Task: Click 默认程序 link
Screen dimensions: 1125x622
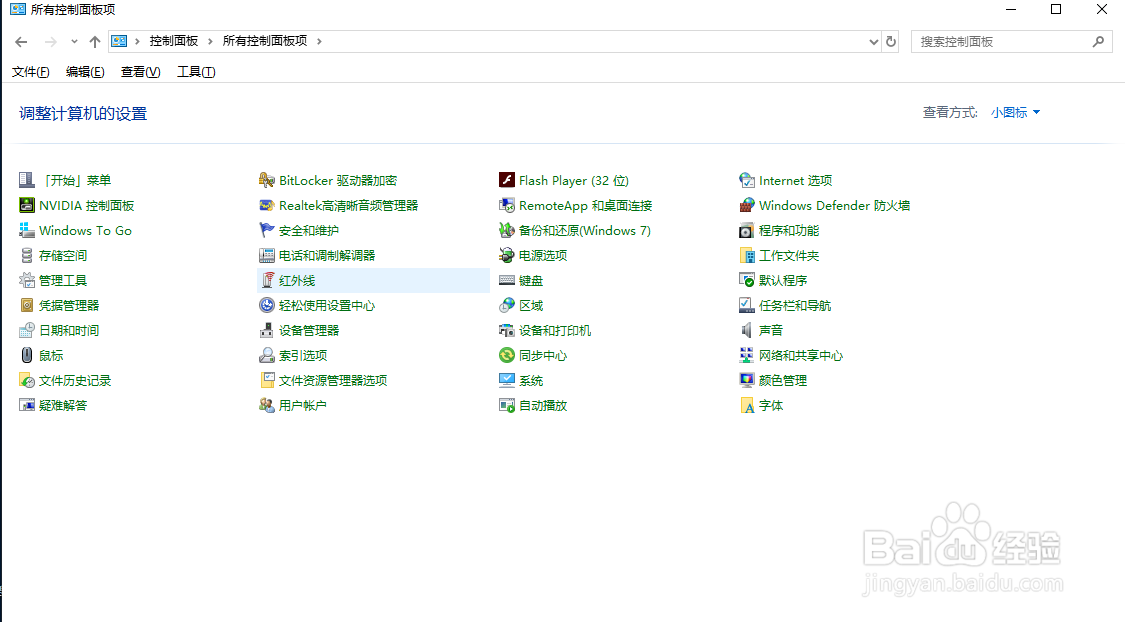Action: pyautogui.click(x=783, y=281)
